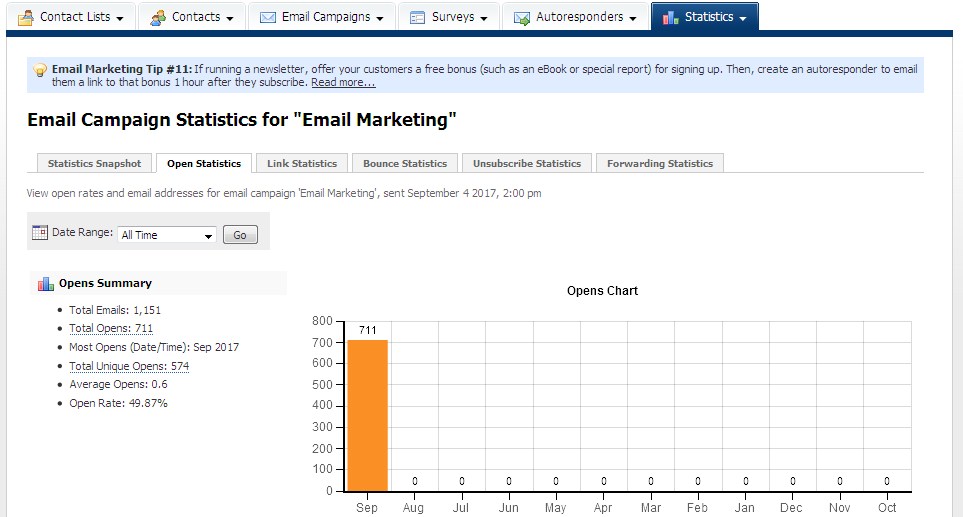963x517 pixels.
Task: Click the orange Sep bar in chart
Action: pyautogui.click(x=367, y=415)
